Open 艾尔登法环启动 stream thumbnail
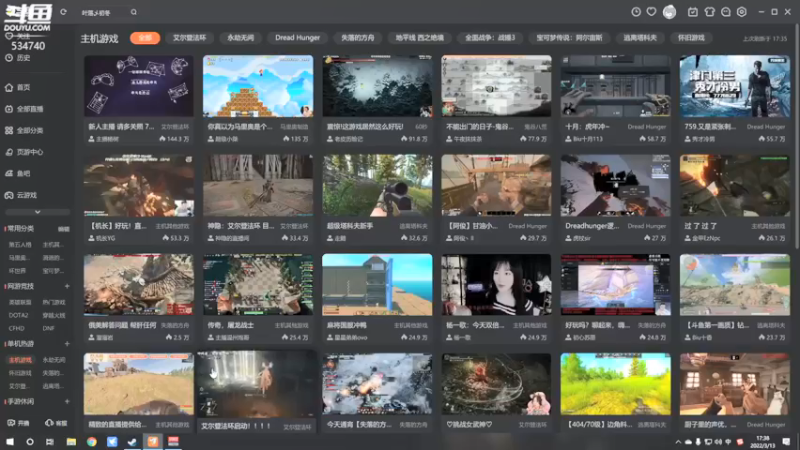Viewport: 800px width, 450px height. (258, 384)
